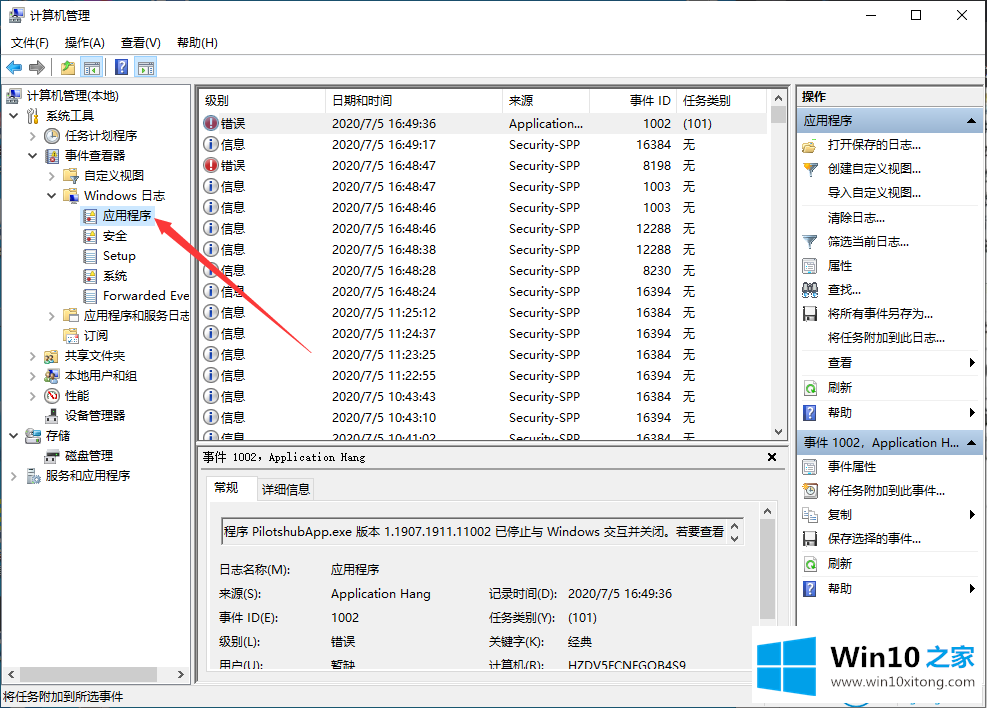Viewport: 987px width, 708px height.
Task: Select the 订阅 tree item
Action: click(x=96, y=336)
